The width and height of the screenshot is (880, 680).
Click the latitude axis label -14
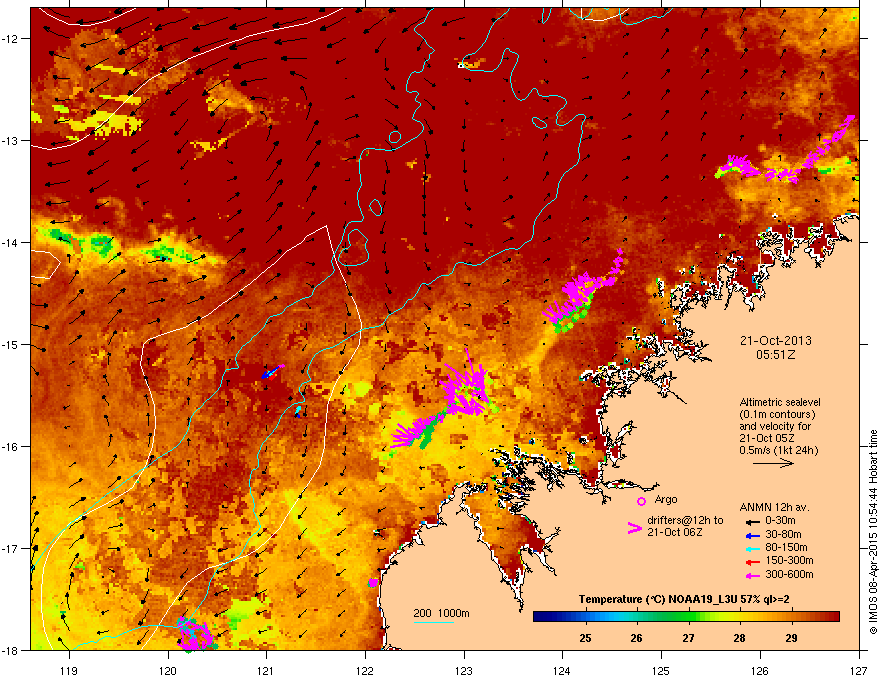point(11,242)
